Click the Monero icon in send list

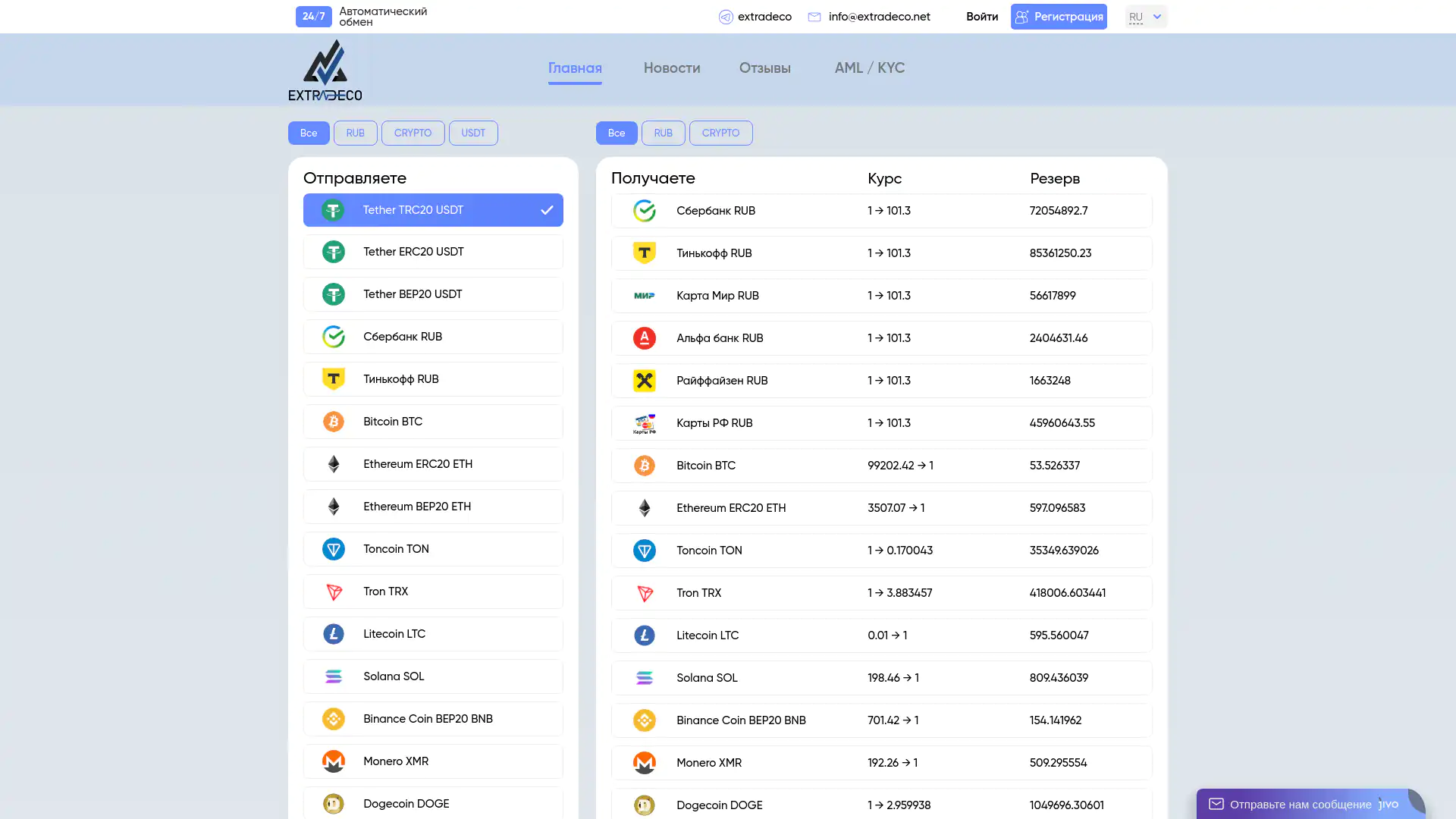[333, 761]
